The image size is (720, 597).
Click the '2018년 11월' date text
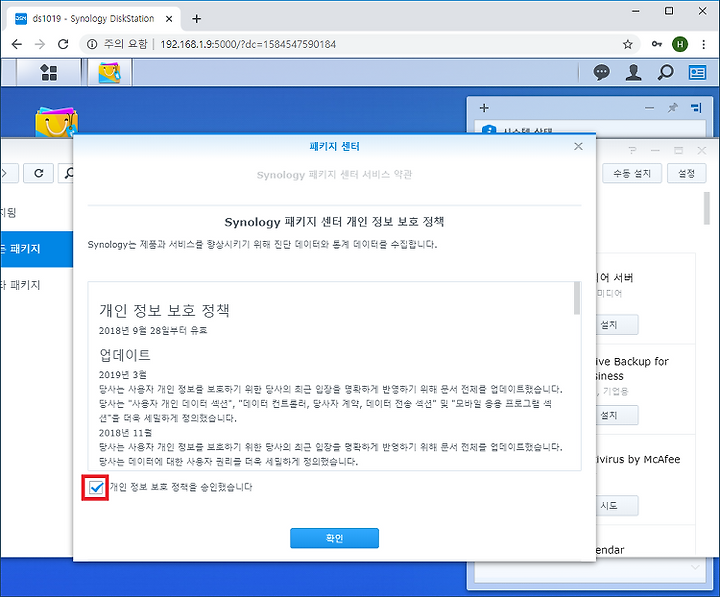coord(125,433)
